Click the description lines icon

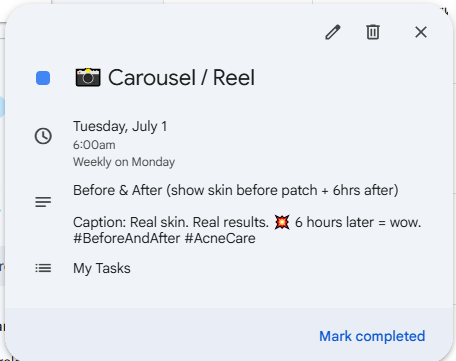pos(43,202)
